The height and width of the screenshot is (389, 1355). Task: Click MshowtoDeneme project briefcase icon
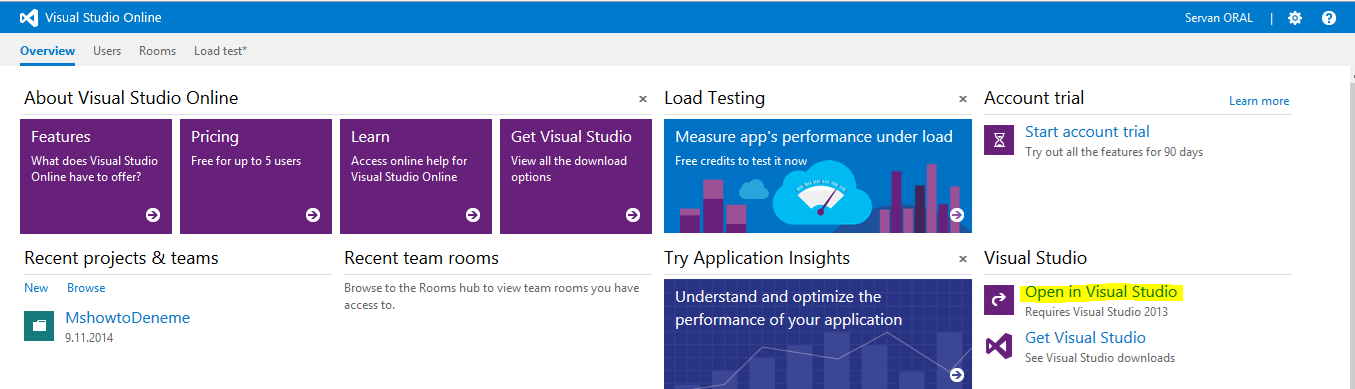pos(40,326)
